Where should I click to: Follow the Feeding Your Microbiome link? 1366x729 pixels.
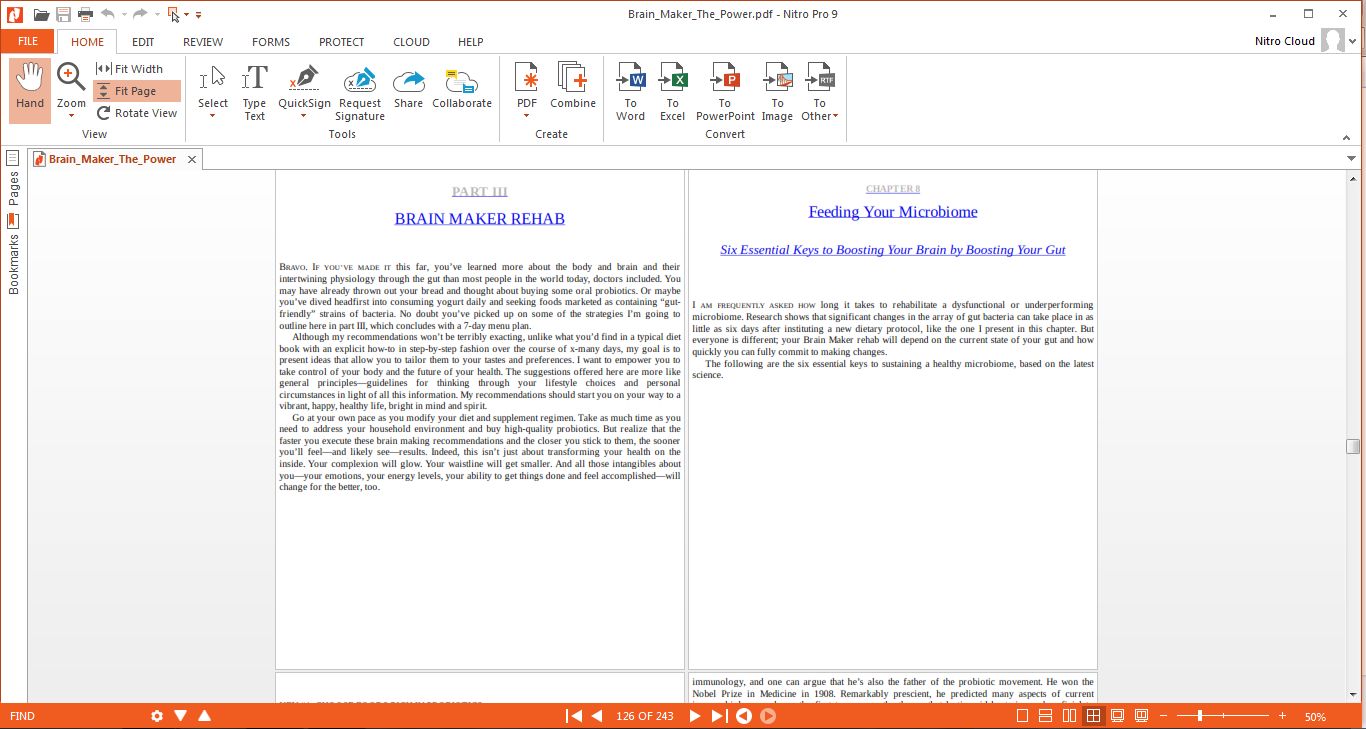tap(893, 211)
